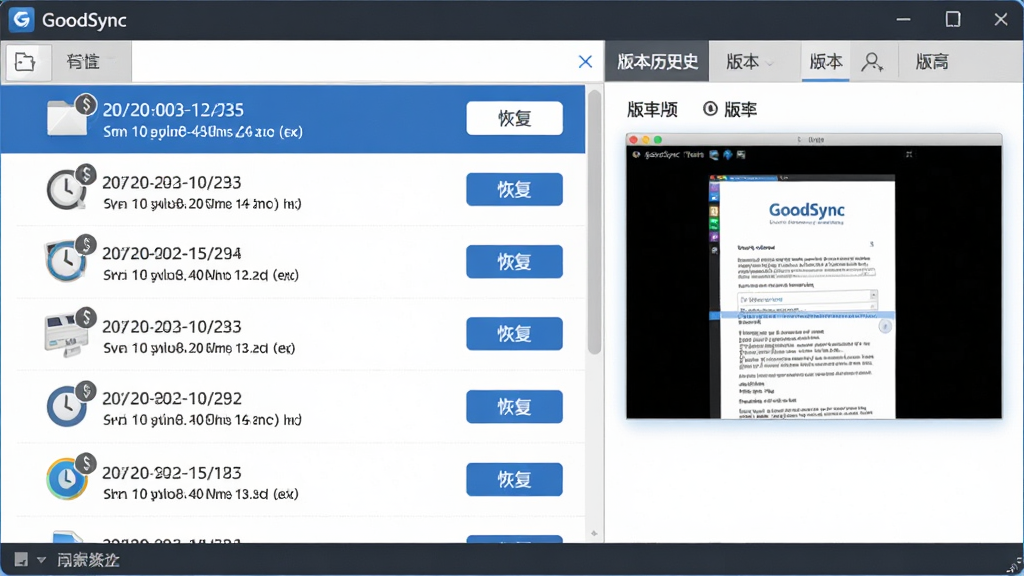Restore version 20720-202-15/183

(515, 479)
